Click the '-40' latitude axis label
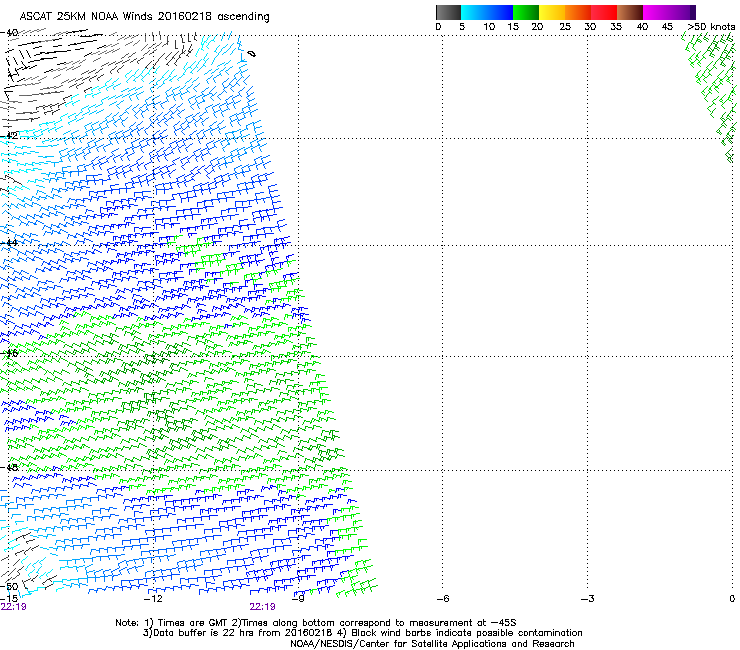The height and width of the screenshot is (650, 740). [x=9, y=33]
